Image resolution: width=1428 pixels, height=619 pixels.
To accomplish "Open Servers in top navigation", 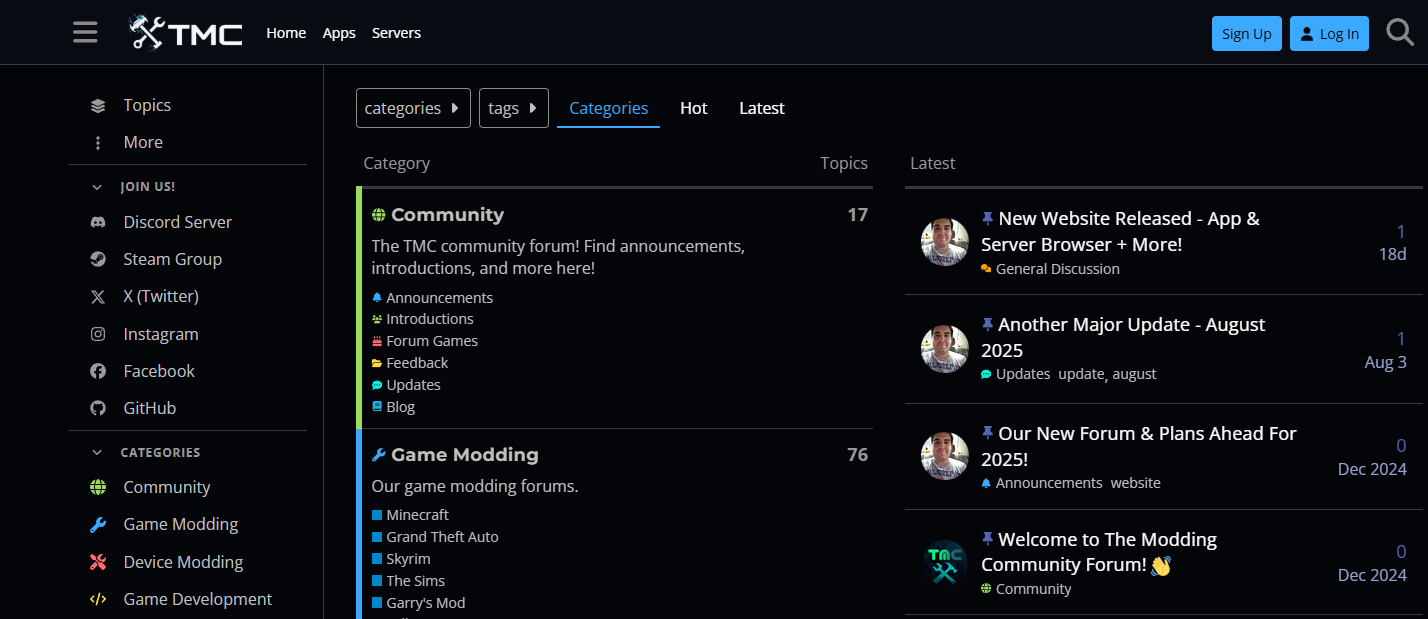I will 396,33.
